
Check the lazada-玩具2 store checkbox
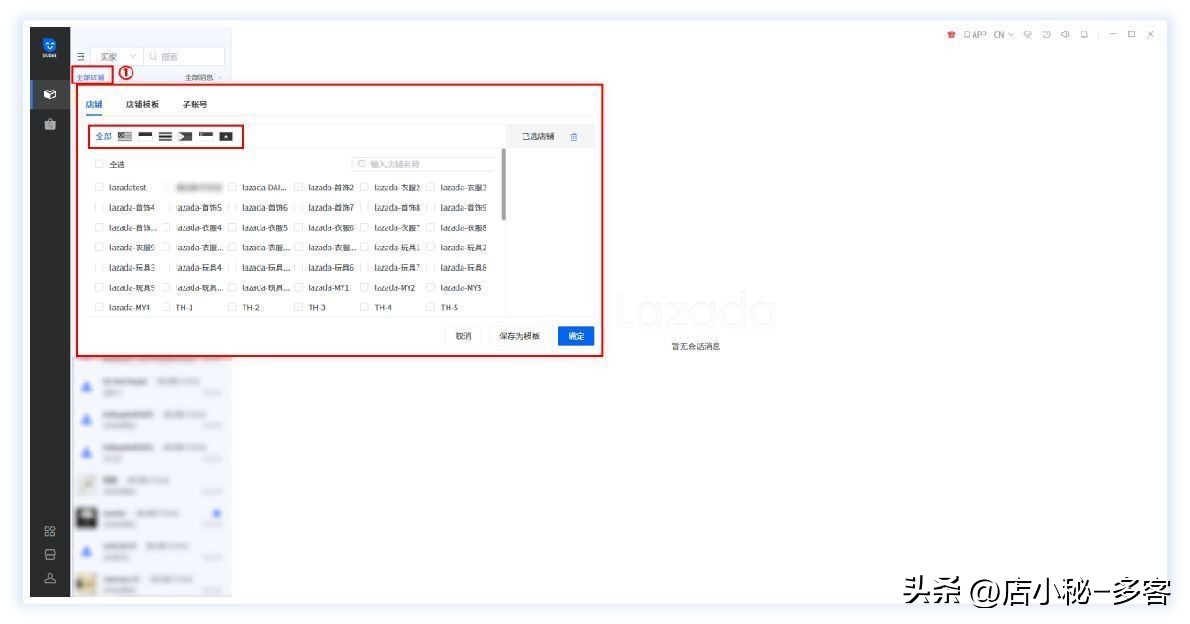click(x=430, y=247)
